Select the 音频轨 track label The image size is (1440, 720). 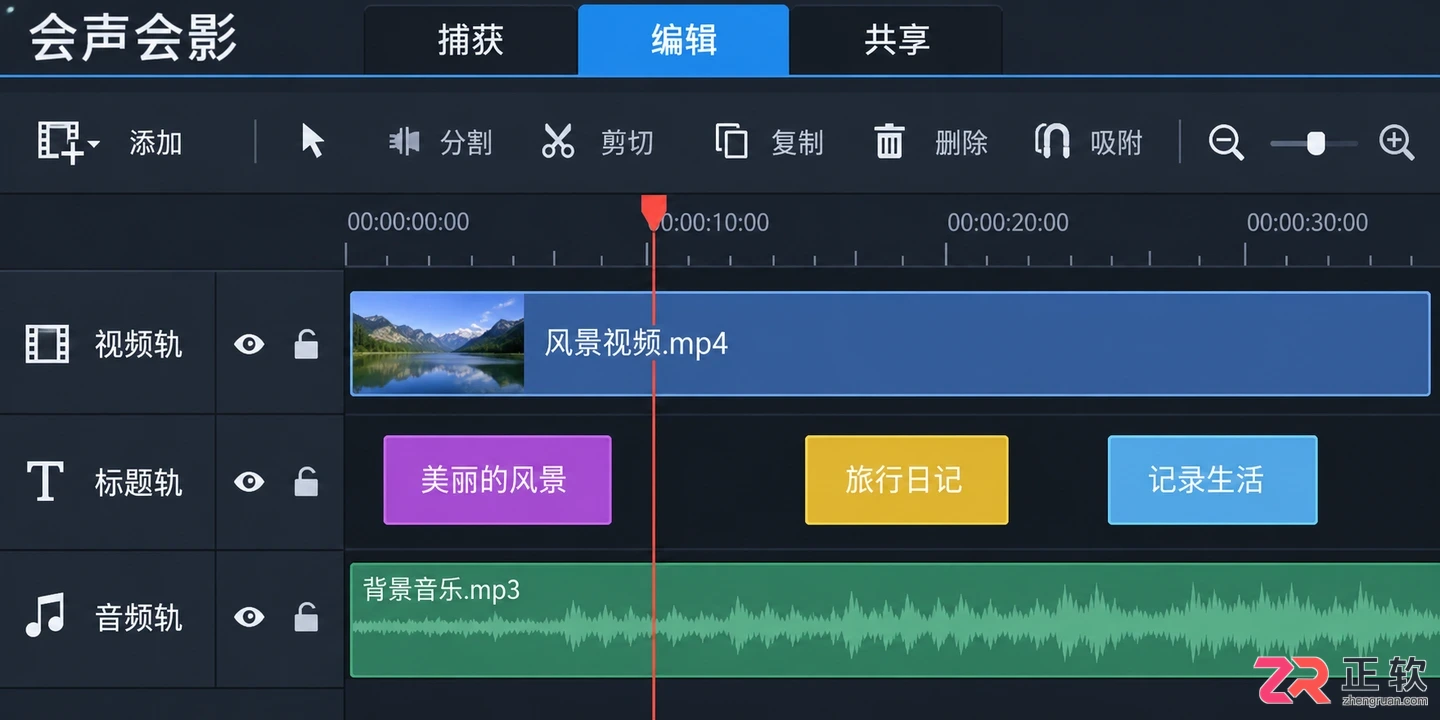tap(138, 617)
